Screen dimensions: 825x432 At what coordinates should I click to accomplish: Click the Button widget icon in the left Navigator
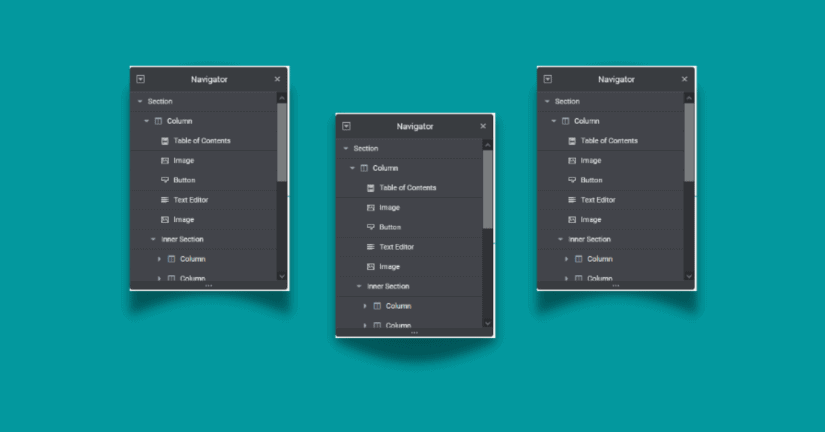click(164, 180)
